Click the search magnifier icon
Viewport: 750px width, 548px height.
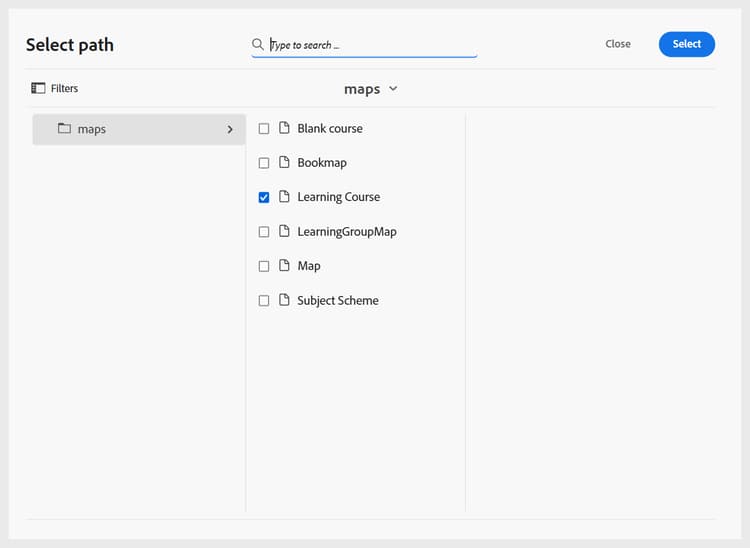(x=258, y=44)
